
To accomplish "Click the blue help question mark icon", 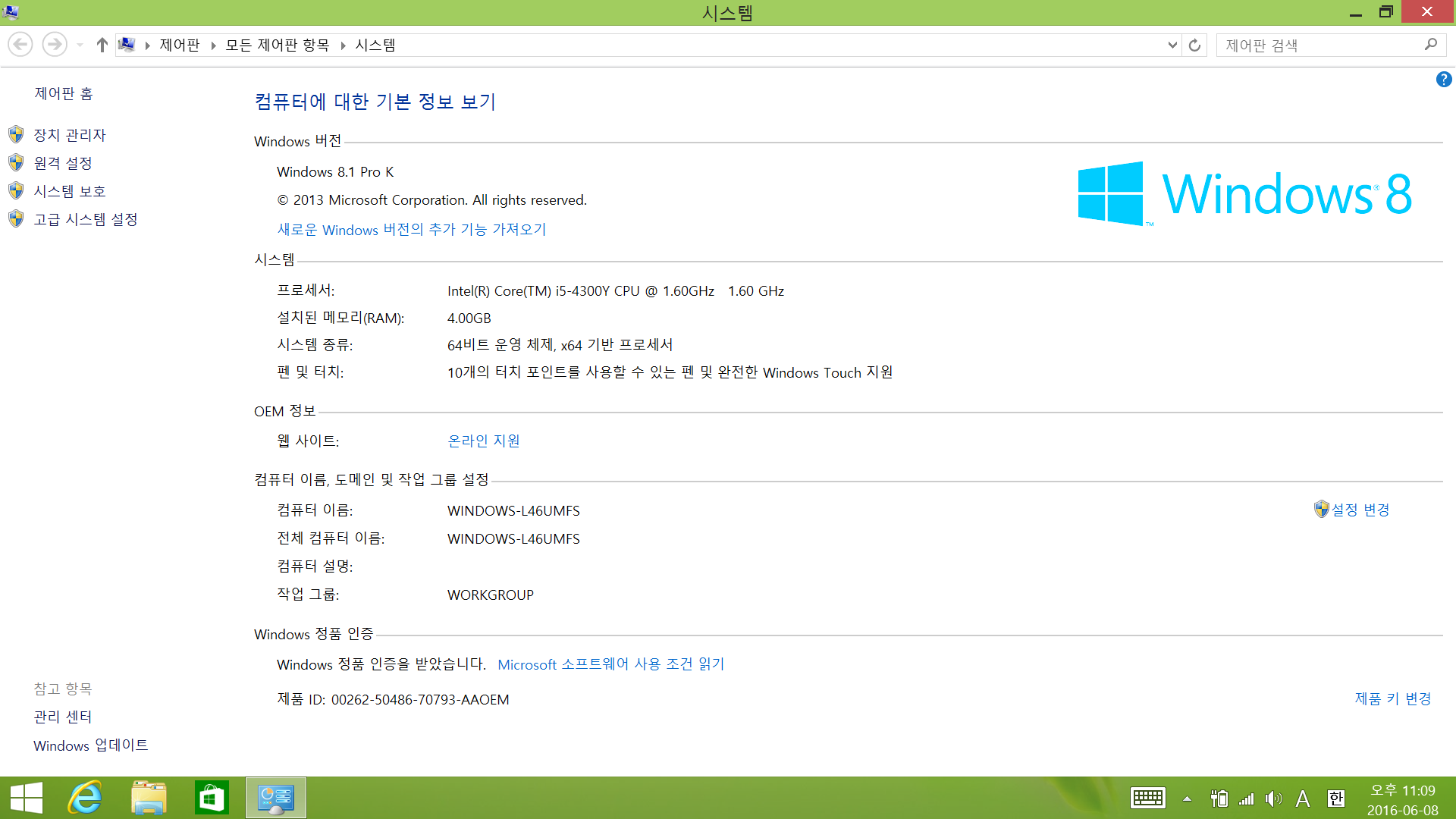I will click(1443, 80).
